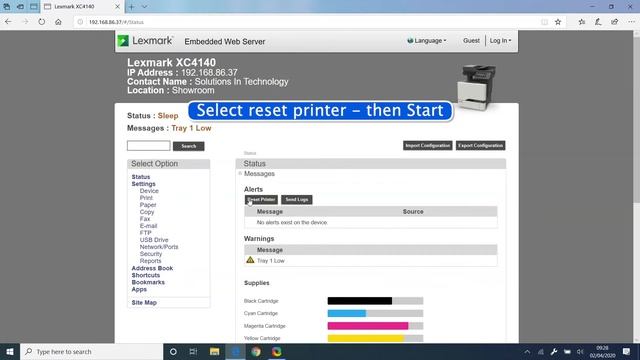Open the Share page icon
Screen dimensions: 640x360
(x=615, y=22)
